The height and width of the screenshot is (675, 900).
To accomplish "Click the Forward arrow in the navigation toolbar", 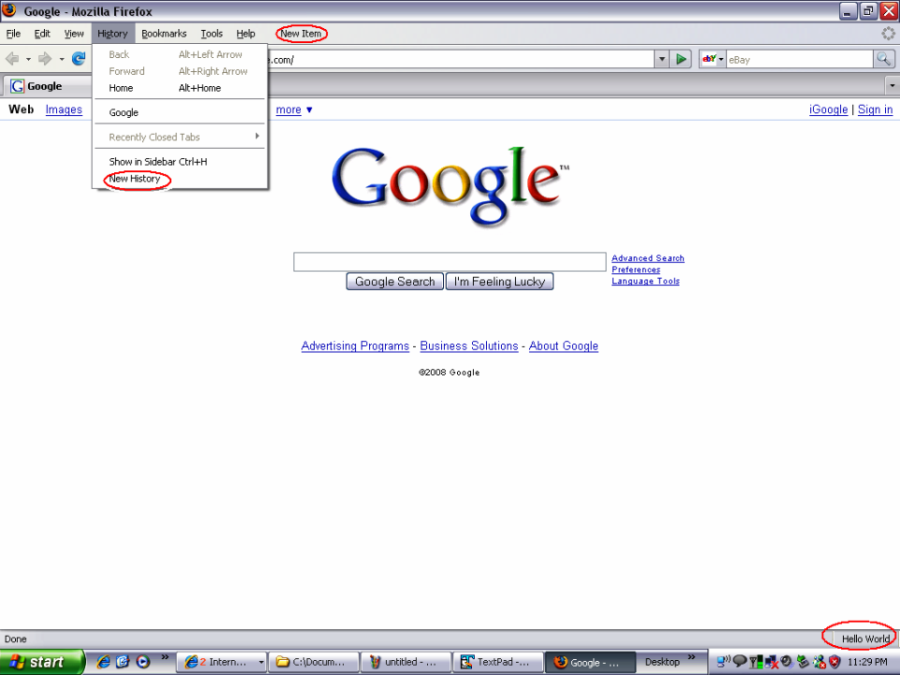I will (x=45, y=59).
